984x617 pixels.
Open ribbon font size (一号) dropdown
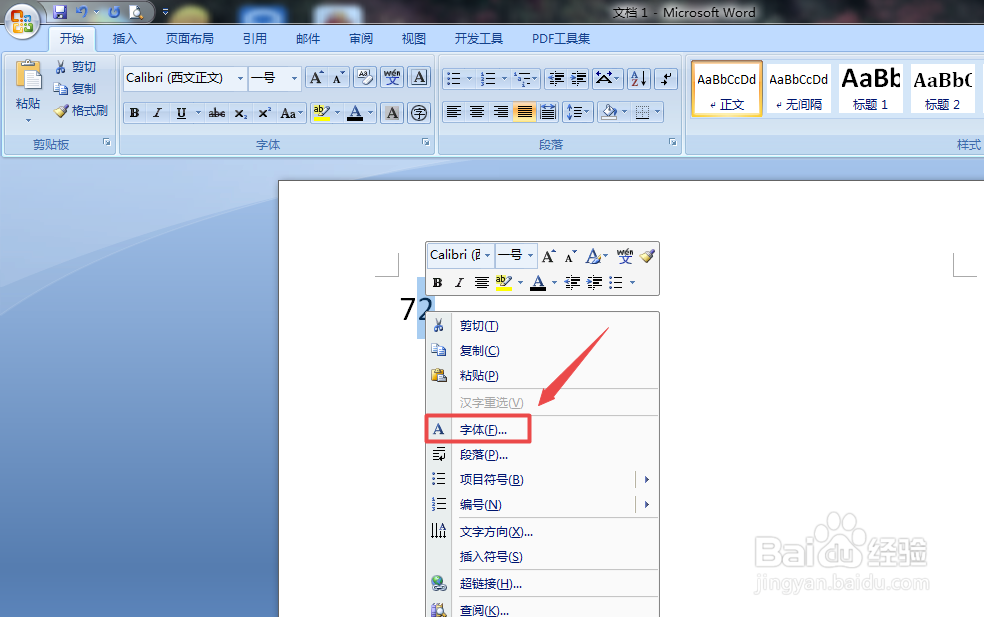(294, 78)
